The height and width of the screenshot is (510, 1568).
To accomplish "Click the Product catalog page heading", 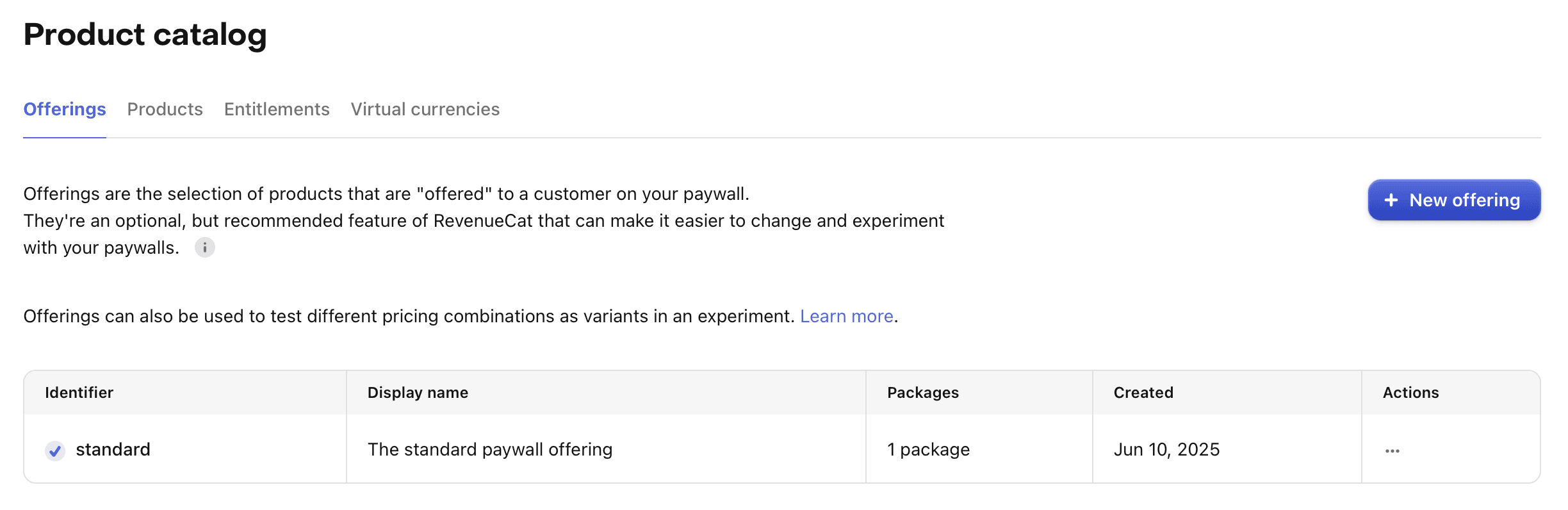I will click(x=145, y=35).
